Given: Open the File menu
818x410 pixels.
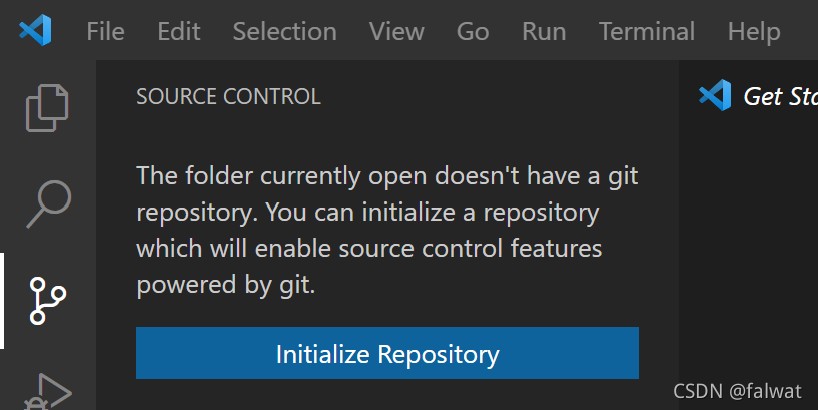Looking at the screenshot, I should point(105,31).
